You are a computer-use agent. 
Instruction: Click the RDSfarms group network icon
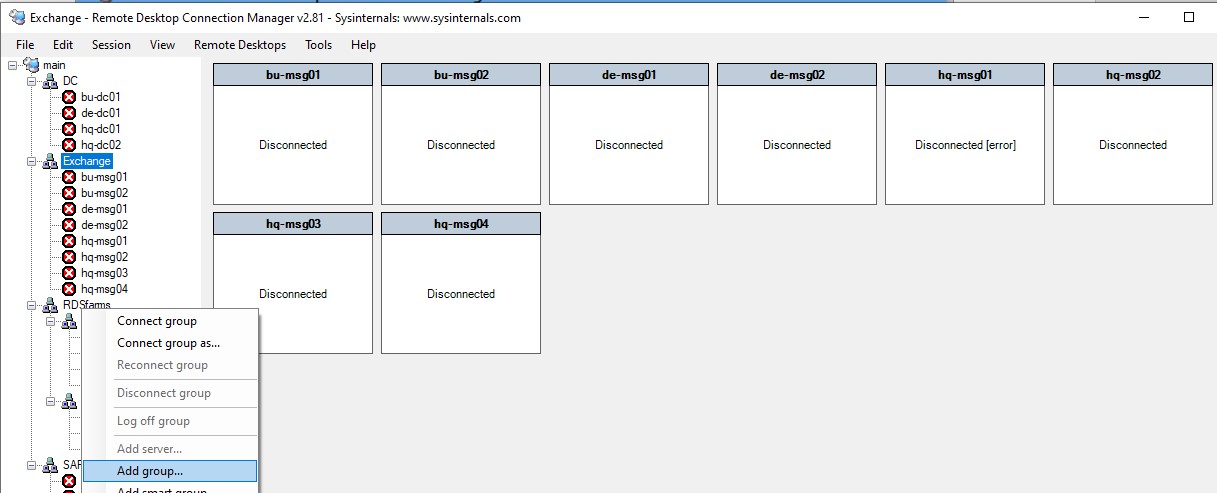tap(50, 305)
